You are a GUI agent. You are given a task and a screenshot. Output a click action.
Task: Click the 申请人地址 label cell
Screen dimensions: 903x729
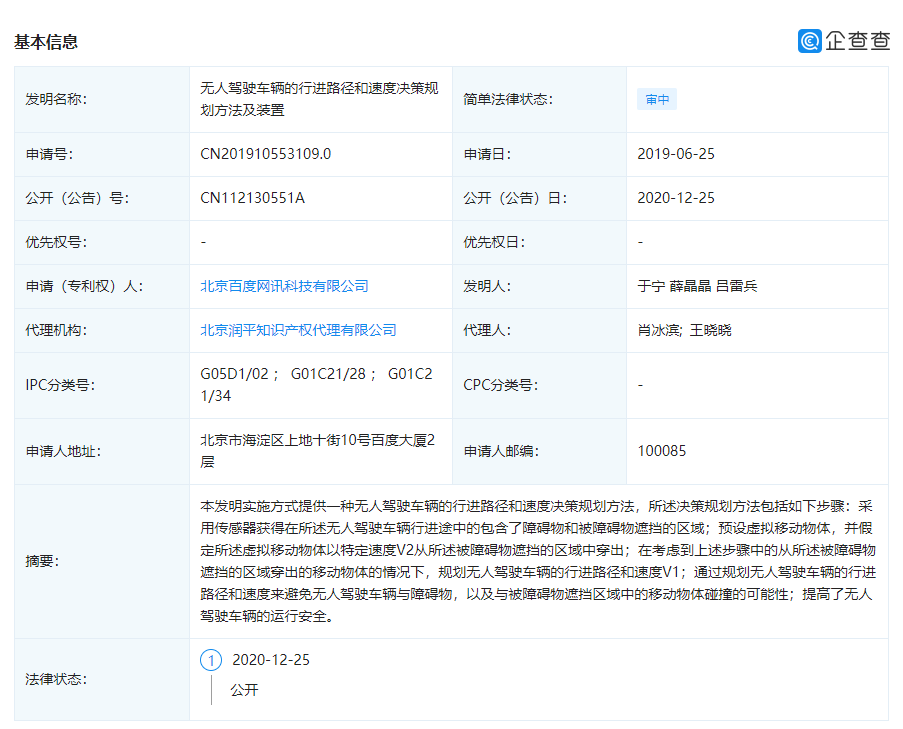click(102, 451)
